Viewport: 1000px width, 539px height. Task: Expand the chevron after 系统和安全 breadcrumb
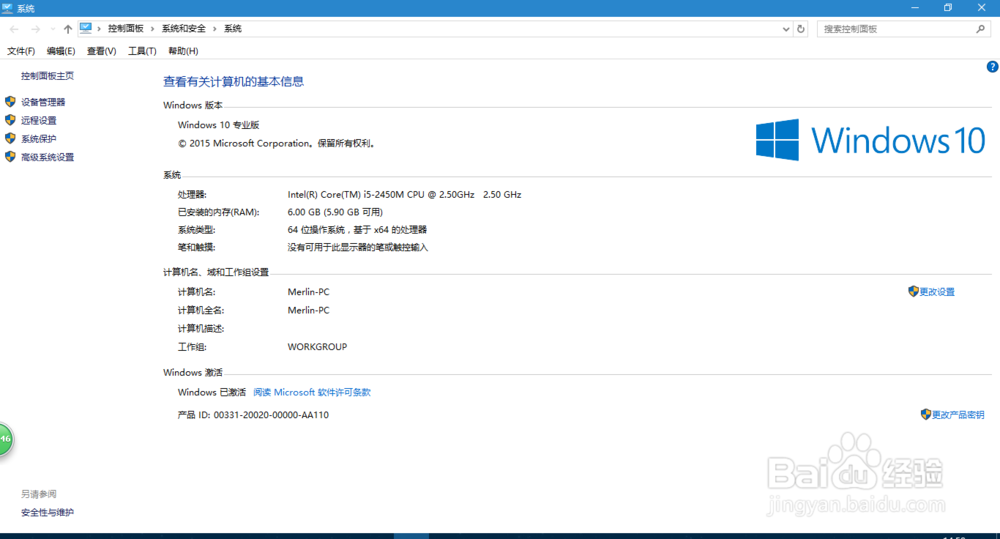pos(214,29)
